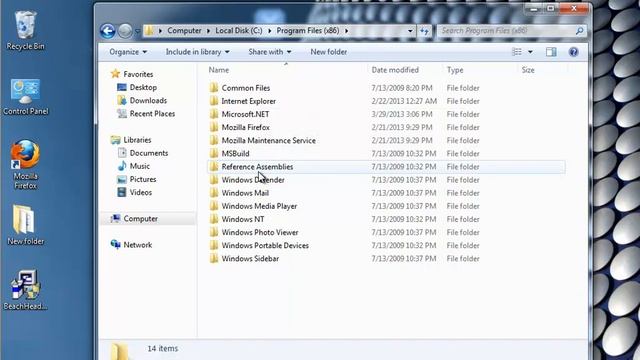Screen dimensions: 640x360
Task: Click the Favorites star icon
Action: click(116, 74)
